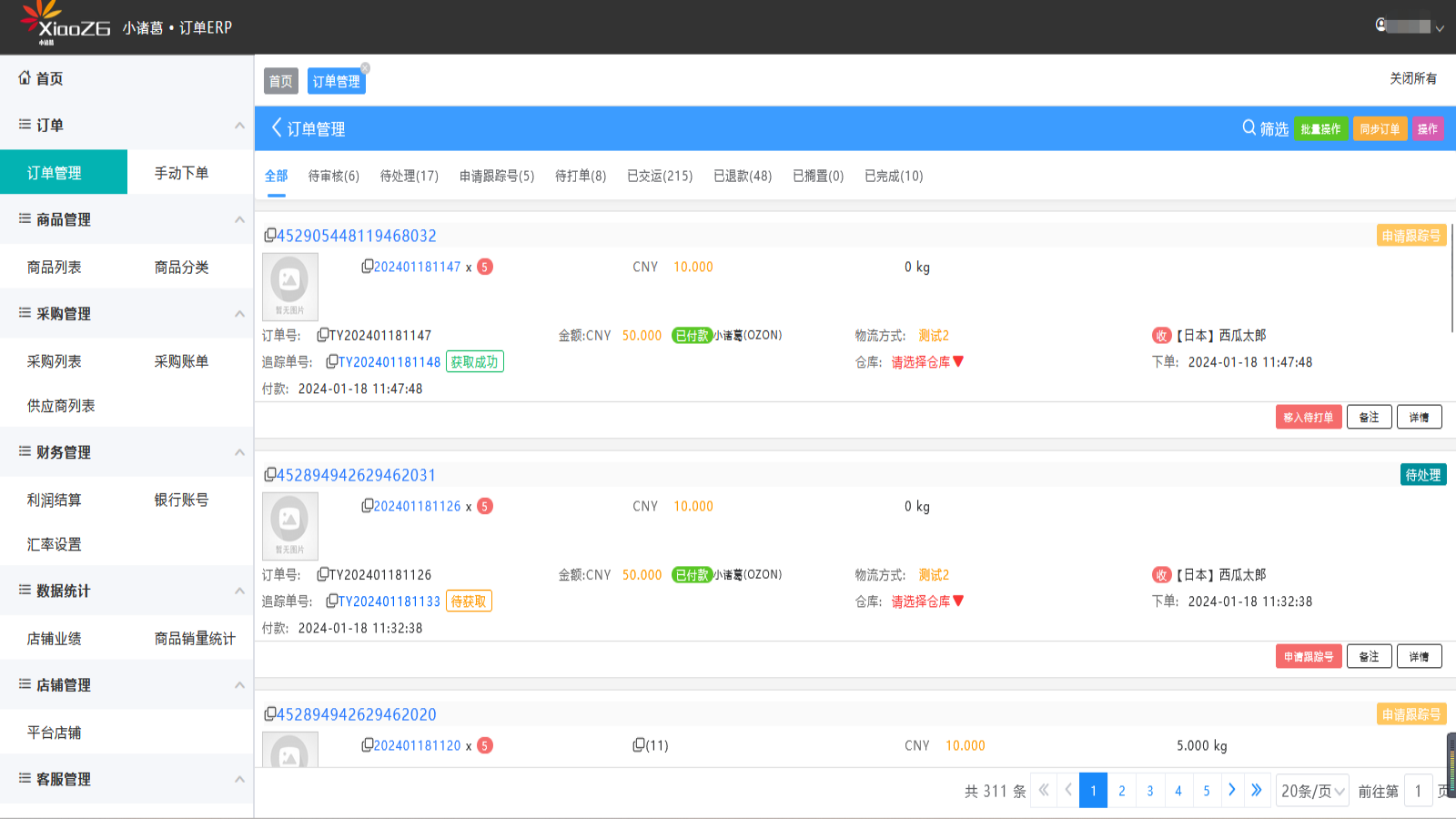Copy order number 452894942629462031
The height and width of the screenshot is (819, 1456).
point(270,475)
